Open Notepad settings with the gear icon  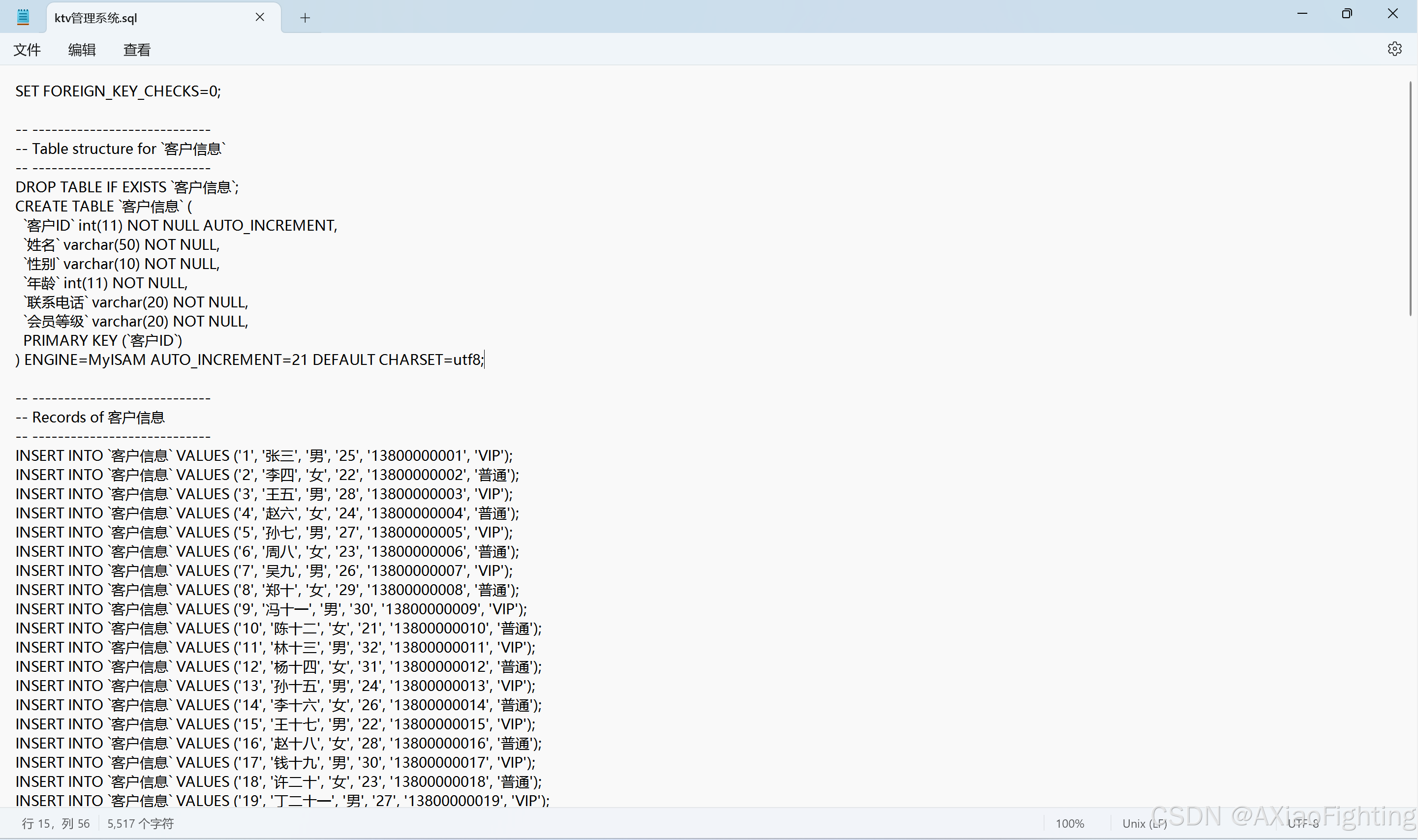point(1394,49)
